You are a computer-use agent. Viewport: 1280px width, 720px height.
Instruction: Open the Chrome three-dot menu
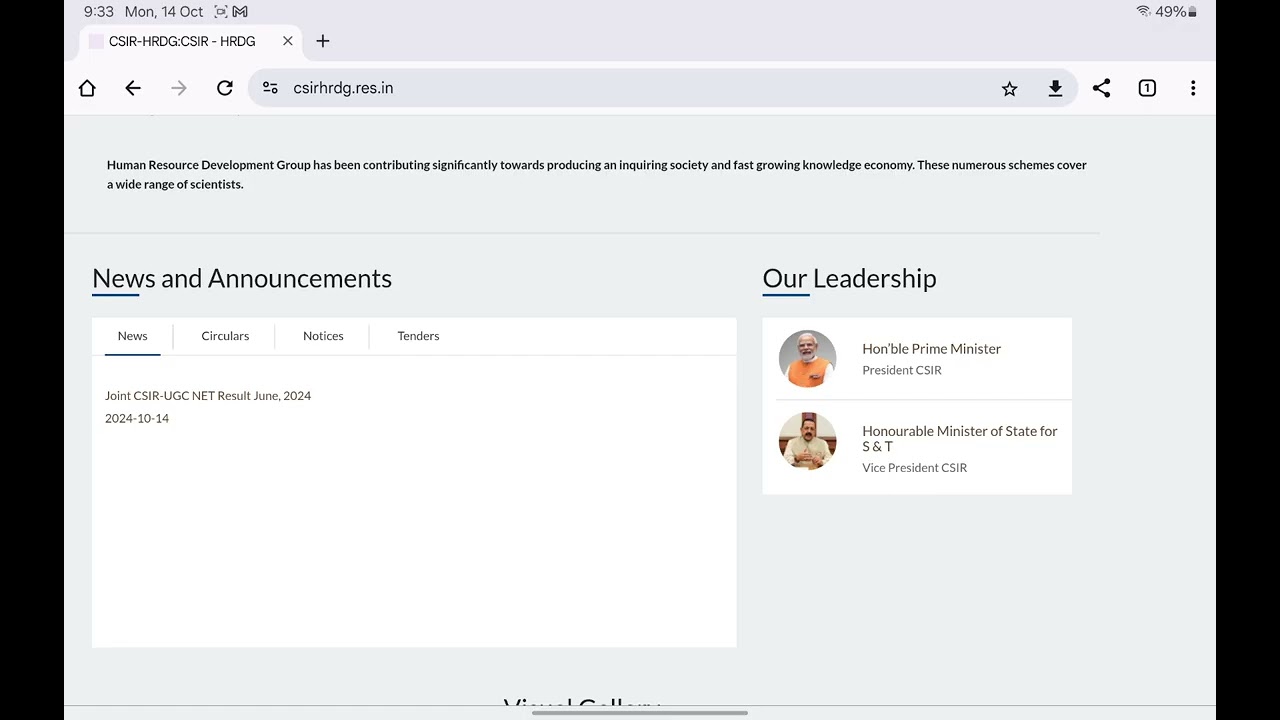tap(1193, 88)
